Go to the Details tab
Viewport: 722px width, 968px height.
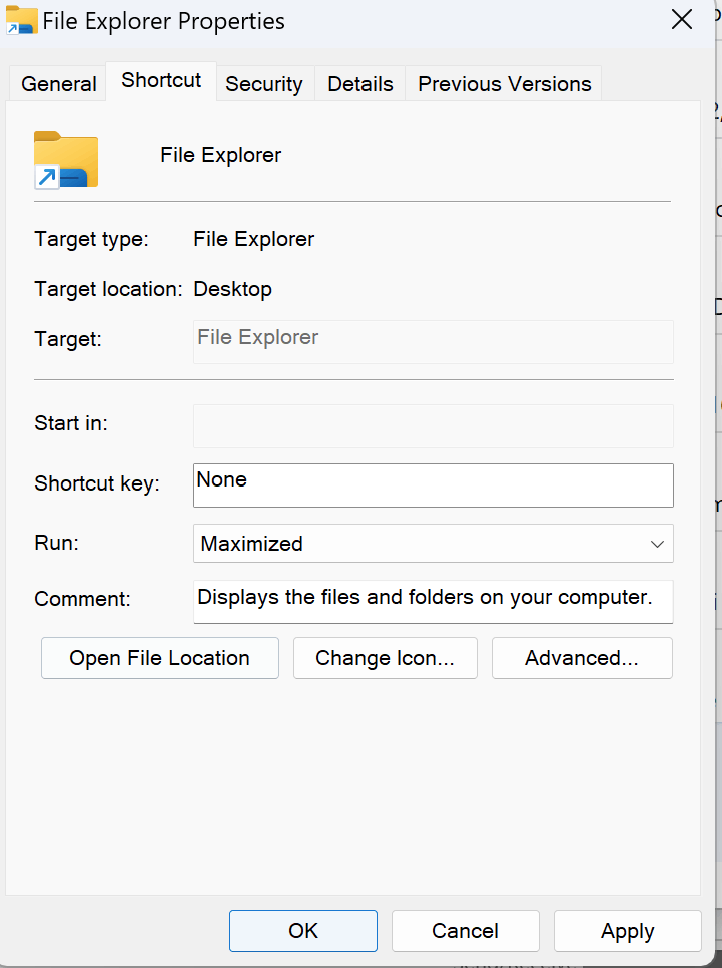click(x=360, y=83)
